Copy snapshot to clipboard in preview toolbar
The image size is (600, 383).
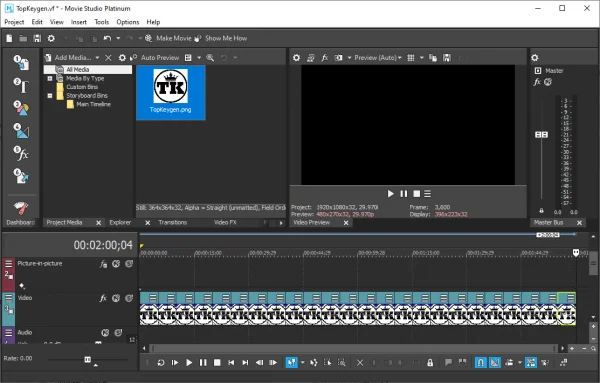coord(433,58)
